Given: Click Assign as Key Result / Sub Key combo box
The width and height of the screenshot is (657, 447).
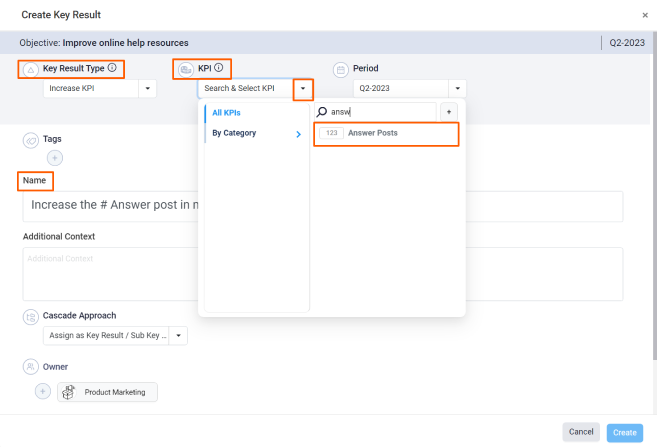Looking at the screenshot, I should [115, 336].
